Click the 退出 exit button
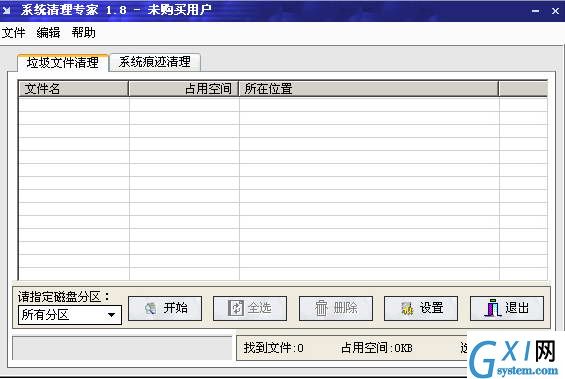Image resolution: width=565 pixels, height=379 pixels. [x=507, y=308]
